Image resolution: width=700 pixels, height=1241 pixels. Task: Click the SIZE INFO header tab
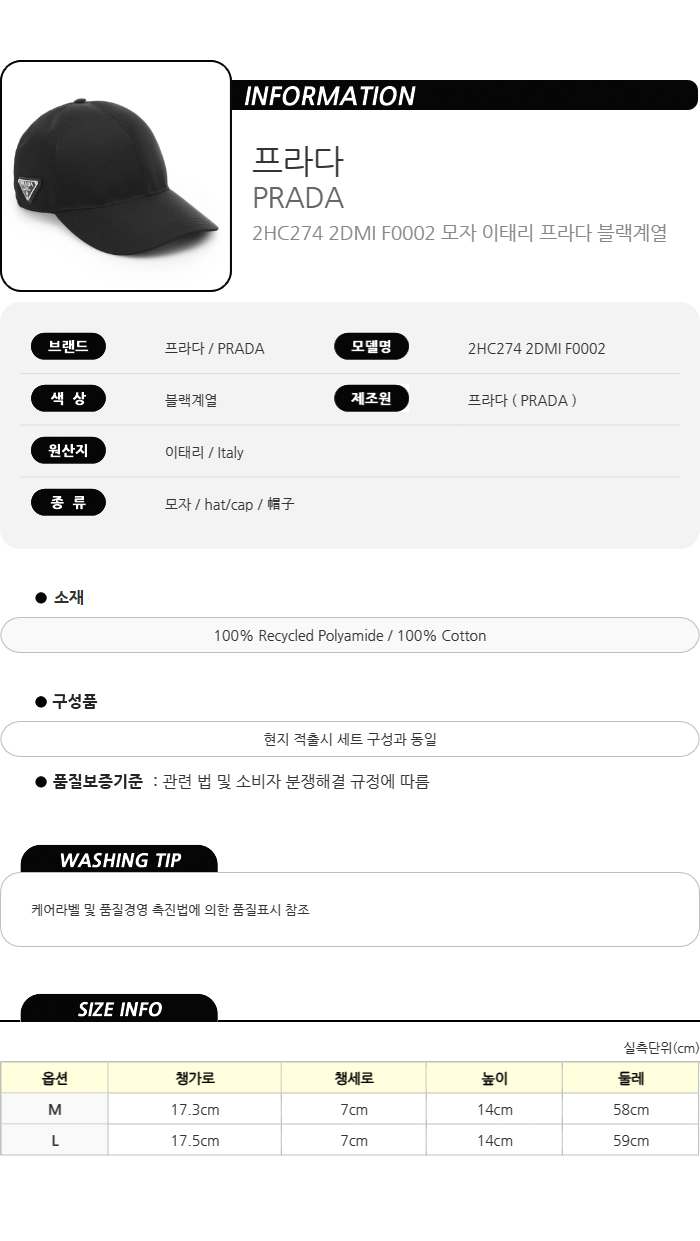click(x=119, y=1009)
